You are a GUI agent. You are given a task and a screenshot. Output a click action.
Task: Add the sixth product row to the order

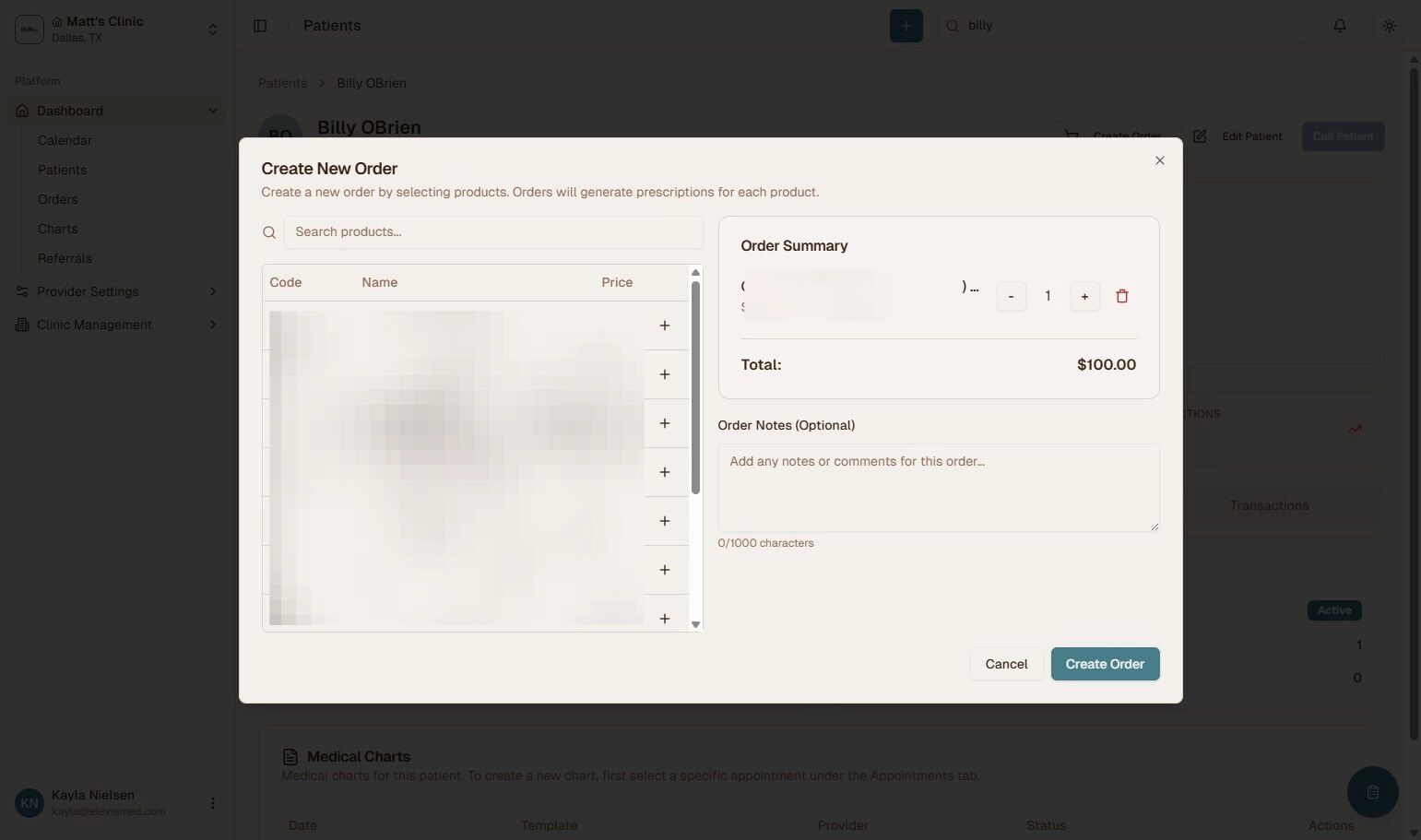[x=665, y=570]
